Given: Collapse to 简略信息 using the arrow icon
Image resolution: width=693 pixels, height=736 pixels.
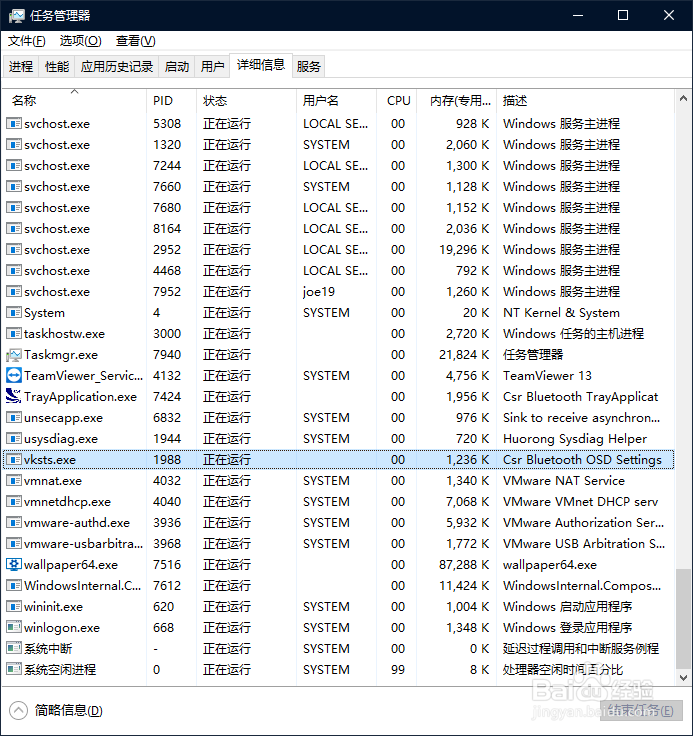Looking at the screenshot, I should pos(18,710).
